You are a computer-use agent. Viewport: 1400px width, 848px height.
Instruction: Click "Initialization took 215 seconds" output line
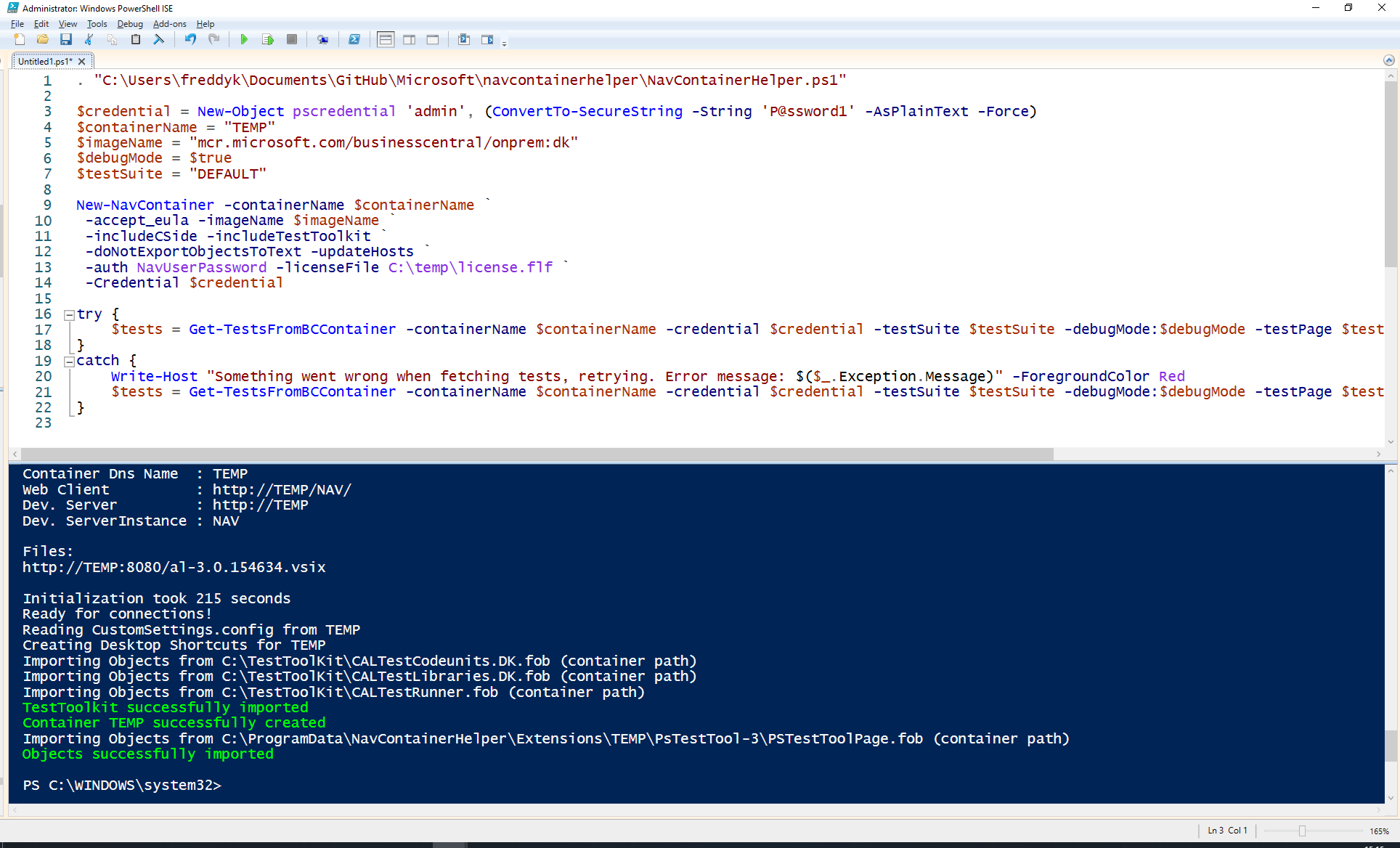[x=156, y=599]
